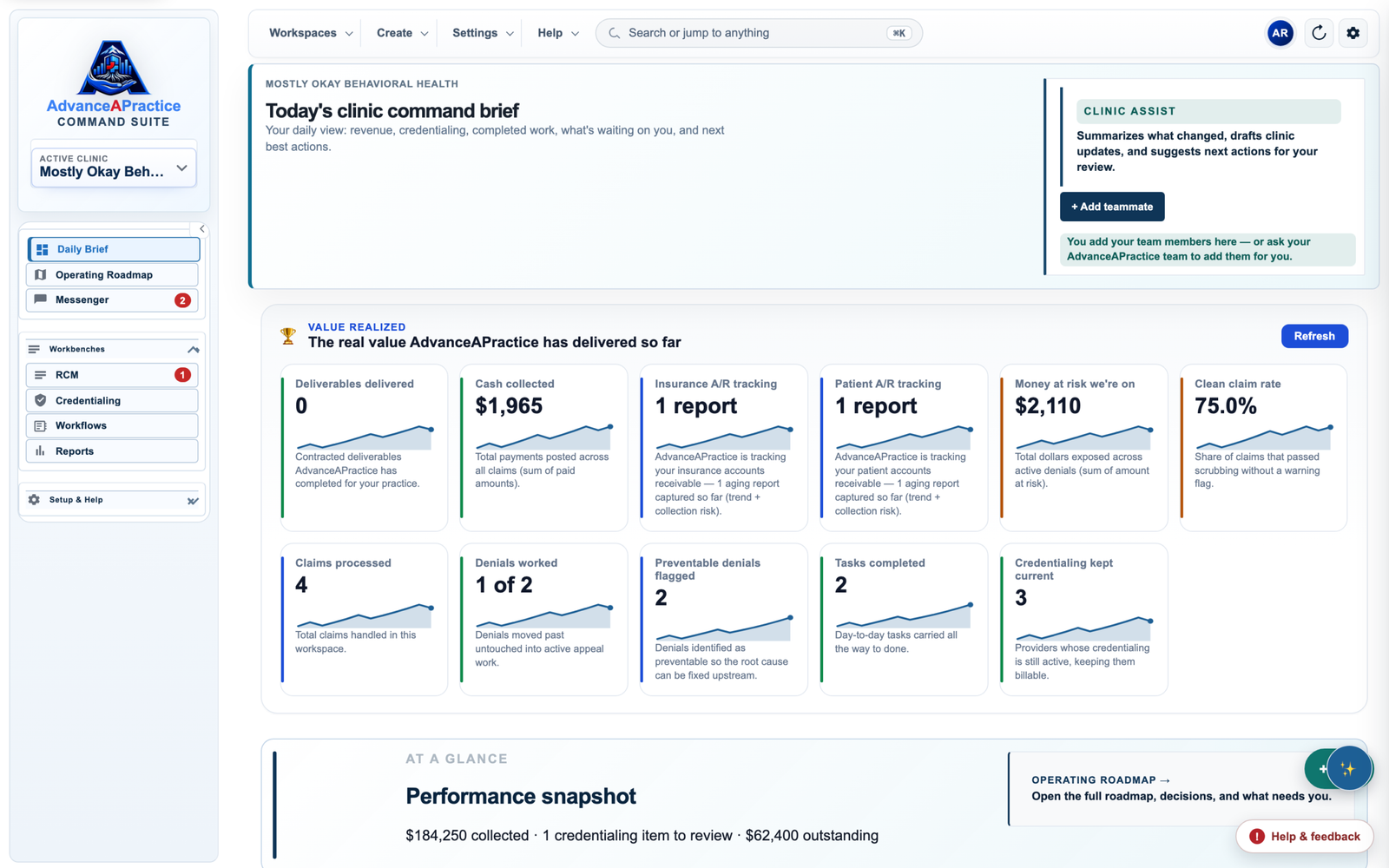The height and width of the screenshot is (868, 1389).
Task: Open Help & feedback button
Action: (x=1304, y=837)
